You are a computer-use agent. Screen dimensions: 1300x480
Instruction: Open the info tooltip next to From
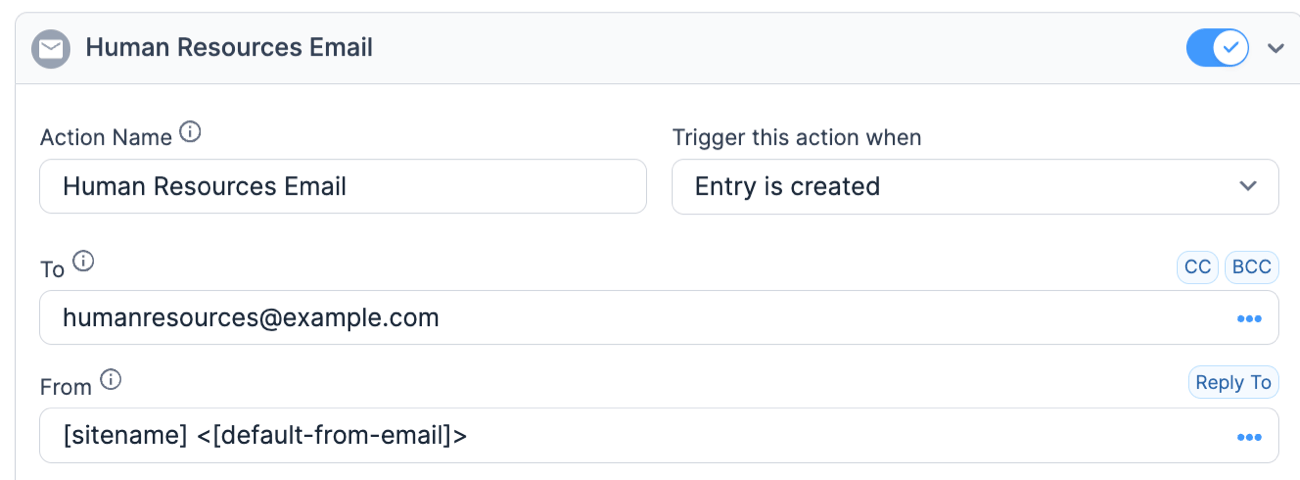(111, 380)
